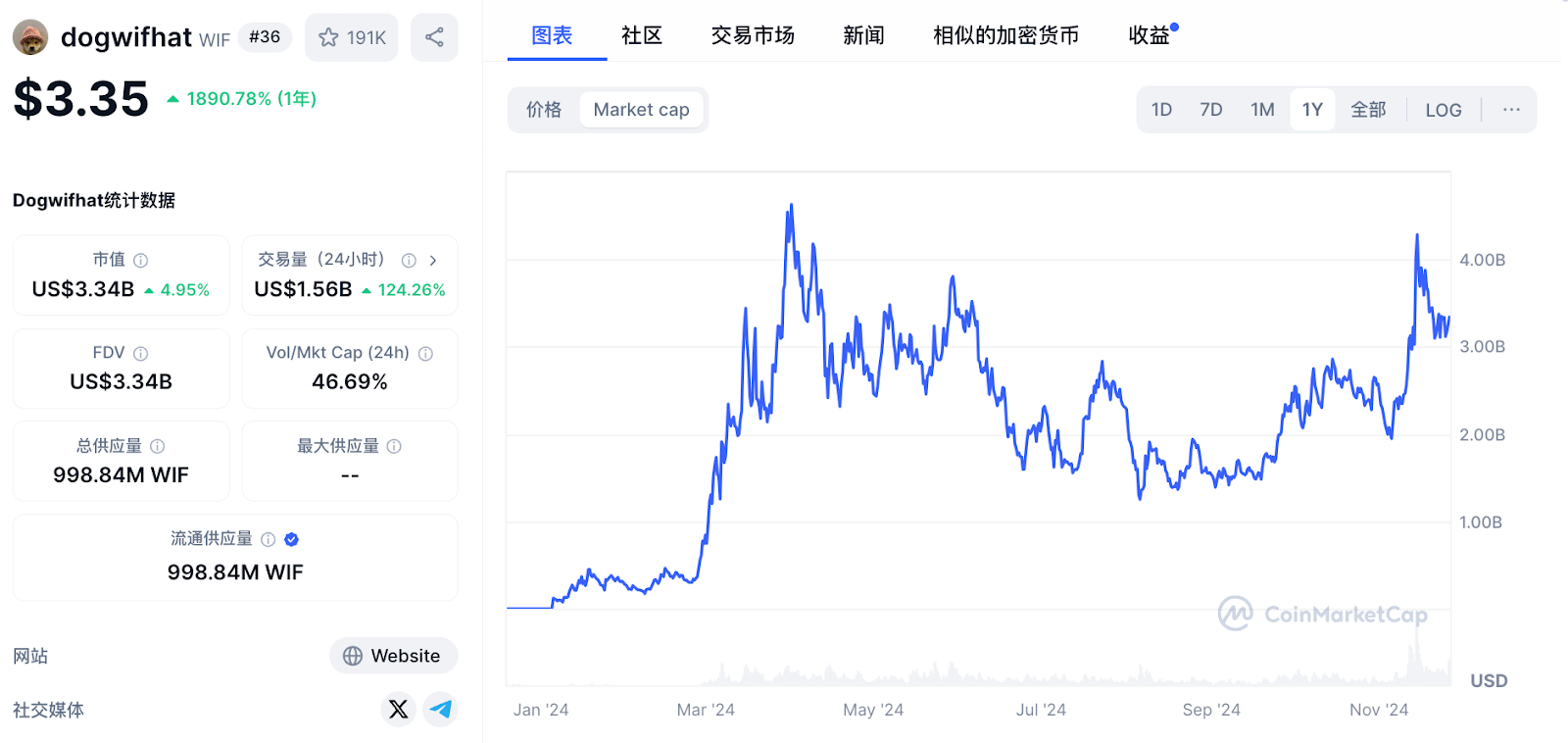Viewport: 1568px width, 743px height.
Task: Switch to the 社区 tab
Action: tap(642, 35)
